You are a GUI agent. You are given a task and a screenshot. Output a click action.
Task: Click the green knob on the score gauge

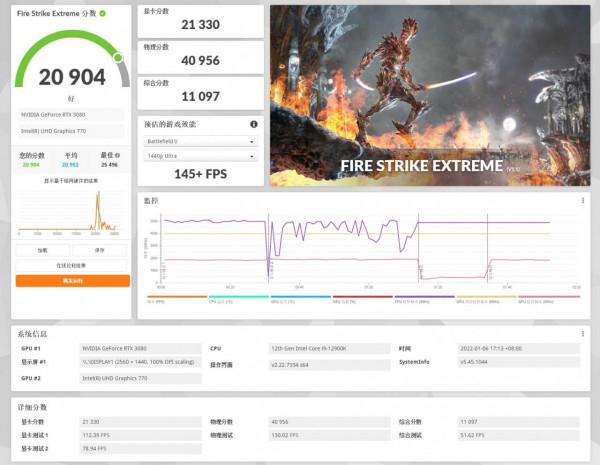coord(118,57)
